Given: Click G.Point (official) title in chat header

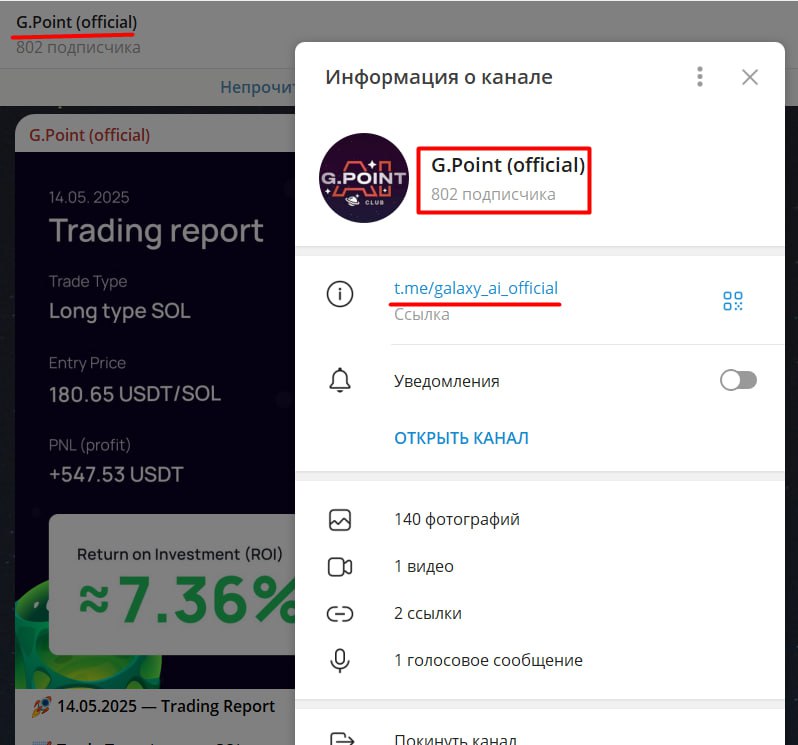Looking at the screenshot, I should tap(76, 22).
